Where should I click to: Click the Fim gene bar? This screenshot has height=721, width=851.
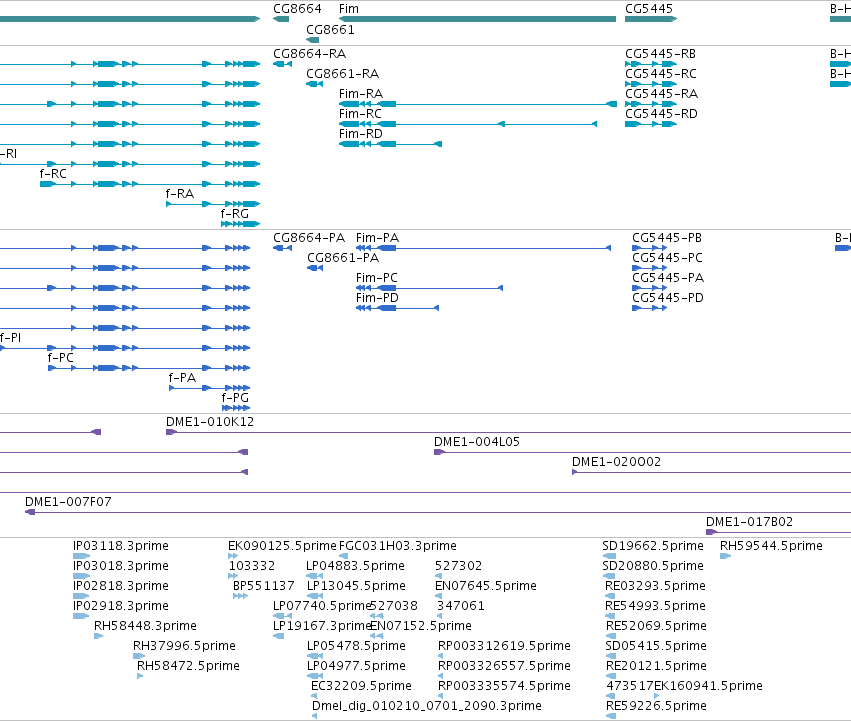pyautogui.click(x=478, y=19)
